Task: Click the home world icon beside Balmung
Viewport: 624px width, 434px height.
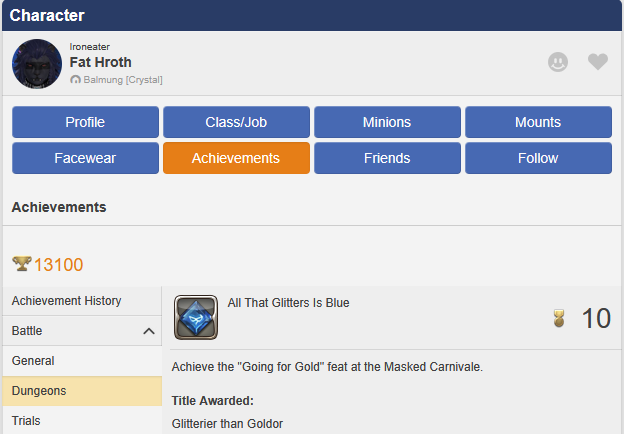Action: pyautogui.click(x=75, y=80)
